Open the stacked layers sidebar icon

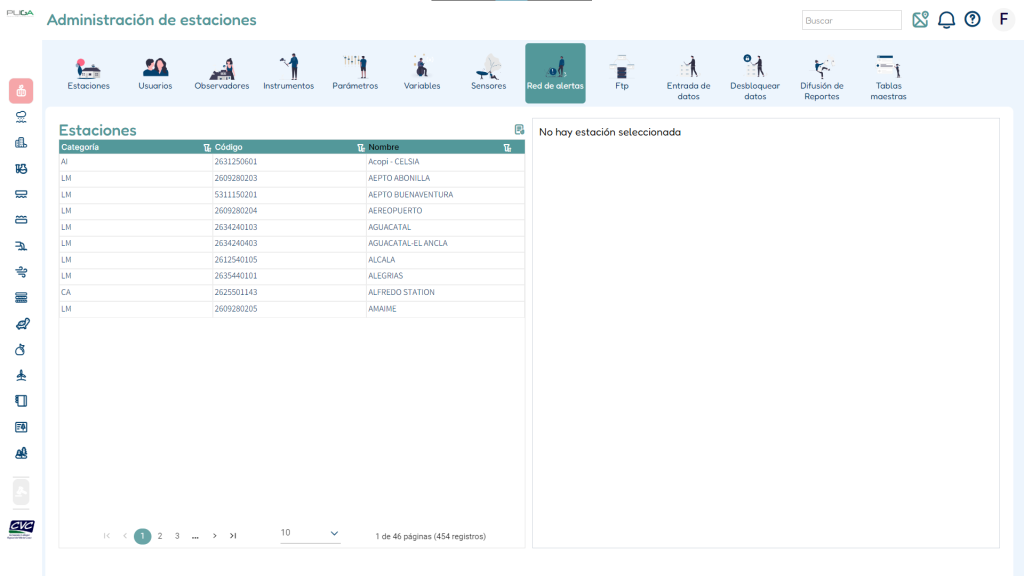coord(21,298)
